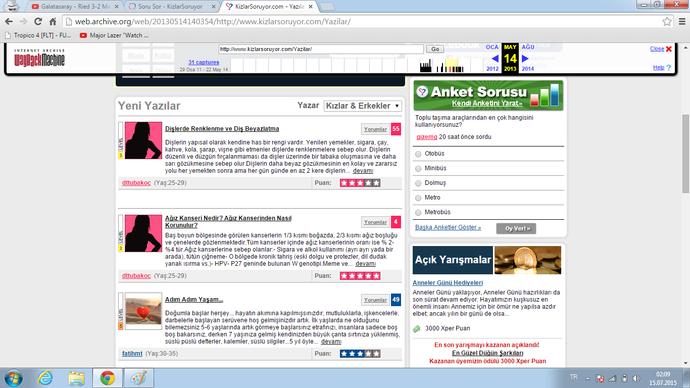
Task: Click the fatihmt author link
Action: (x=132, y=354)
